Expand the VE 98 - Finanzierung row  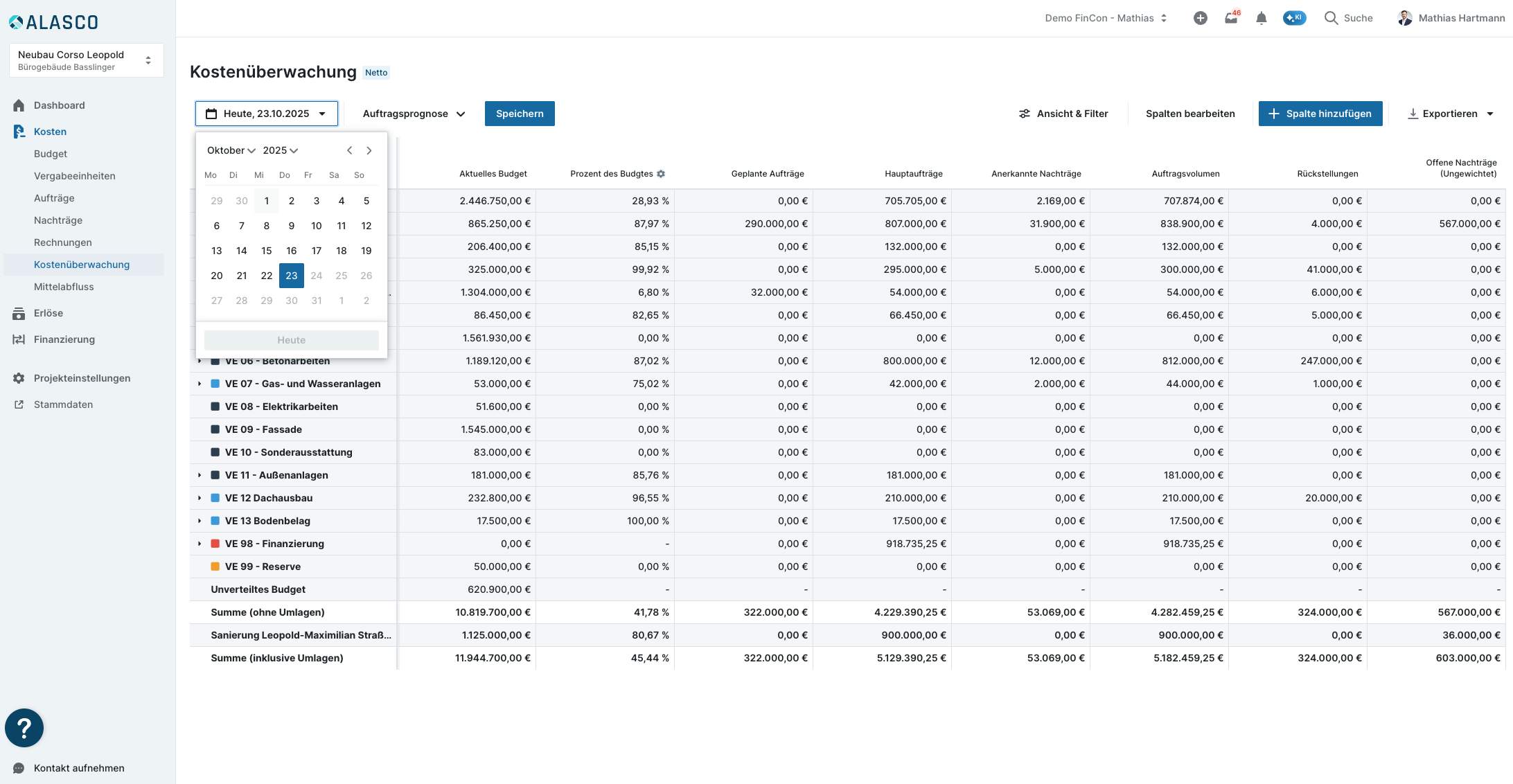coord(200,544)
